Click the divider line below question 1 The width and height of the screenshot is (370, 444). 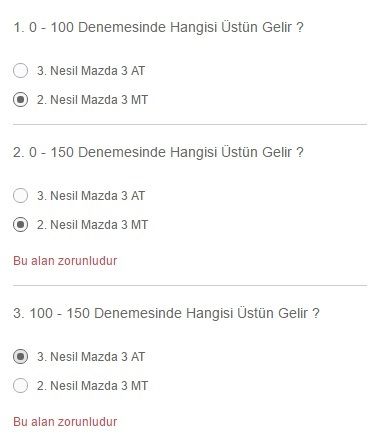tap(190, 124)
